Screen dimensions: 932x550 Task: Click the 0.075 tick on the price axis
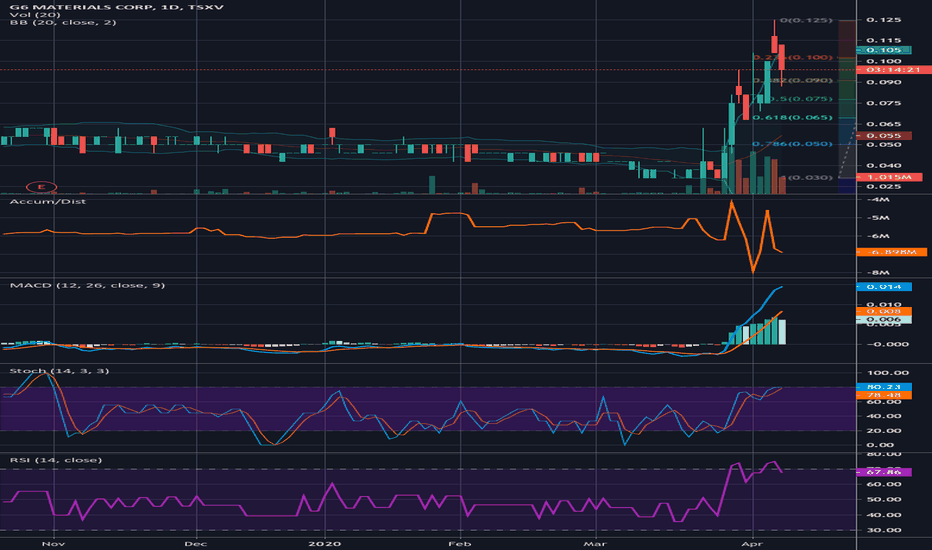click(x=884, y=103)
